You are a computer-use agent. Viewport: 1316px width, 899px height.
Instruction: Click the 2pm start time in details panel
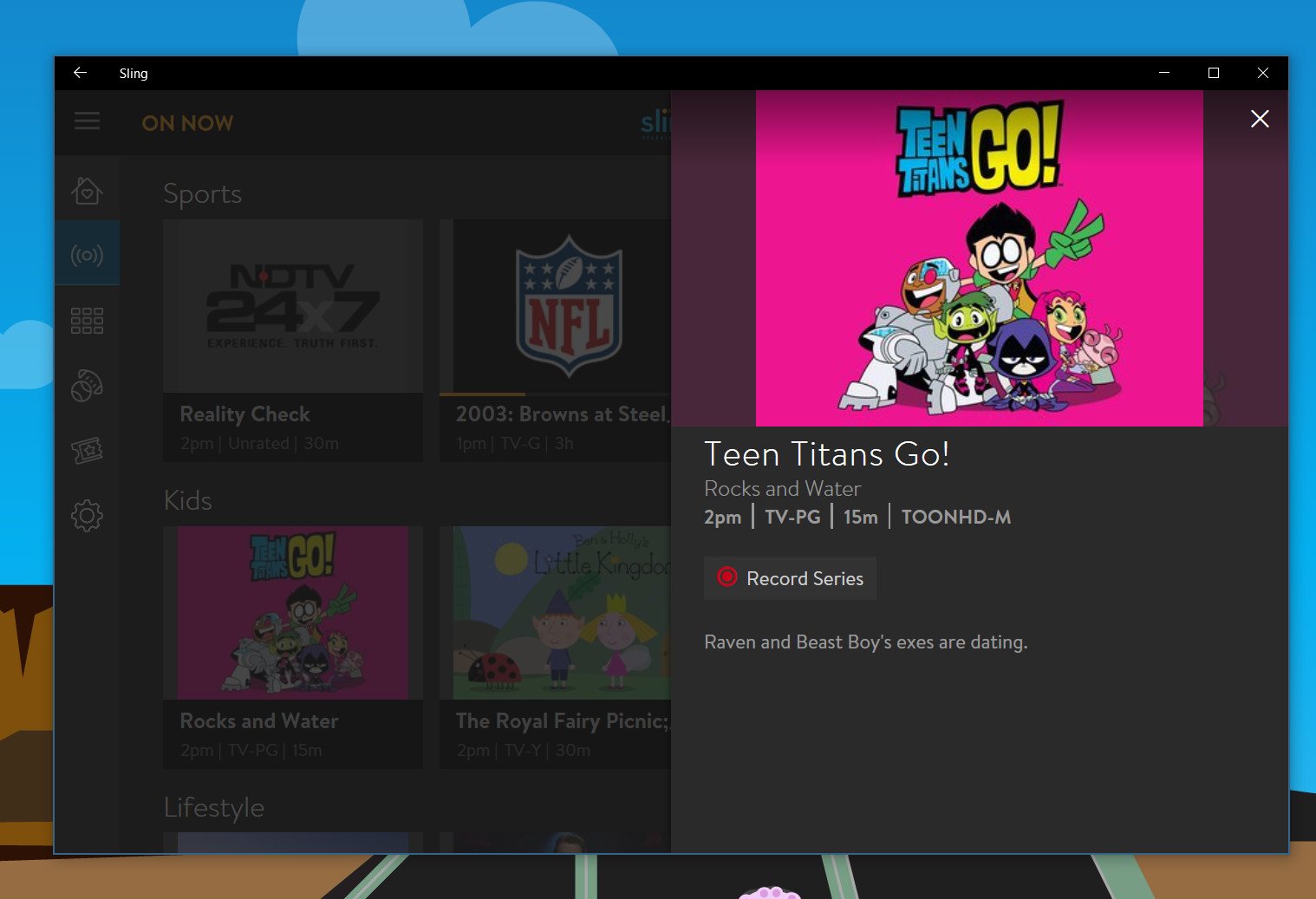coord(723,518)
